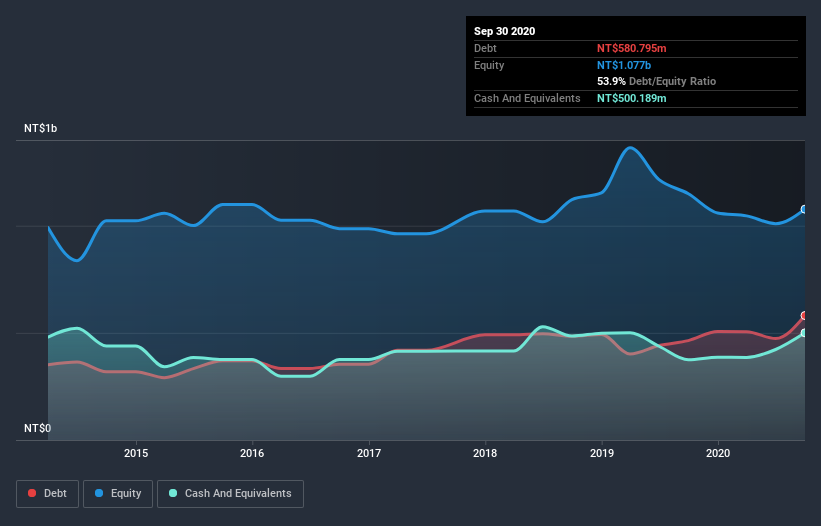The image size is (821, 526).
Task: Select the red Debt endpoint marker
Action: 804,316
